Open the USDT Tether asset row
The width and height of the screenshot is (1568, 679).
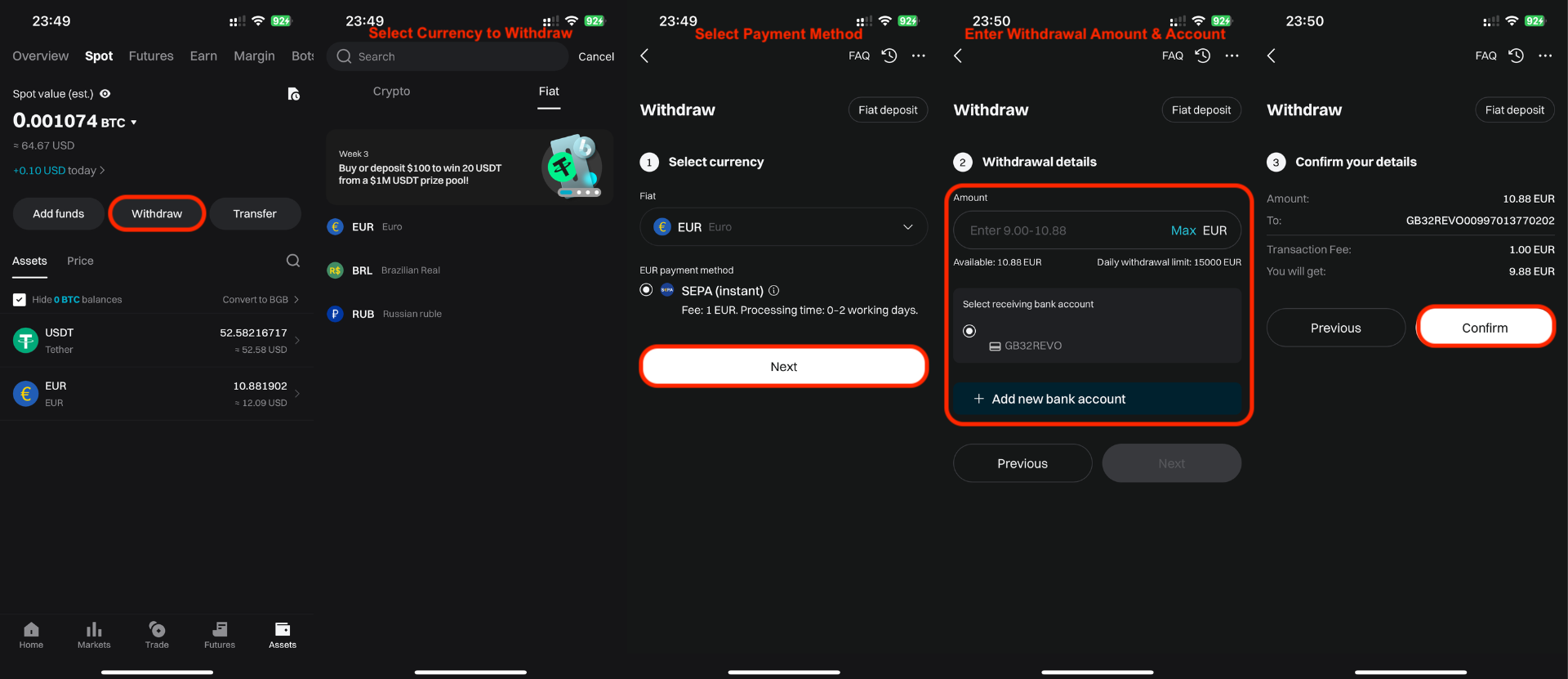(x=157, y=341)
